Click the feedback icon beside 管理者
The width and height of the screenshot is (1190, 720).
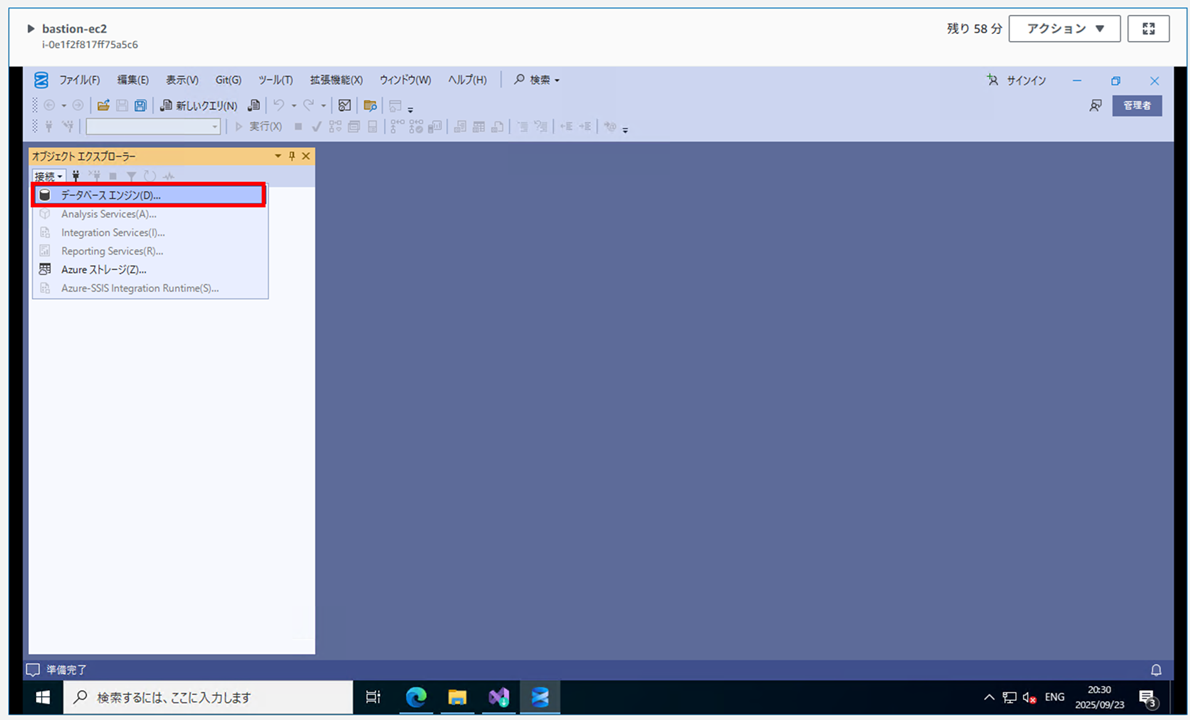[x=1095, y=105]
